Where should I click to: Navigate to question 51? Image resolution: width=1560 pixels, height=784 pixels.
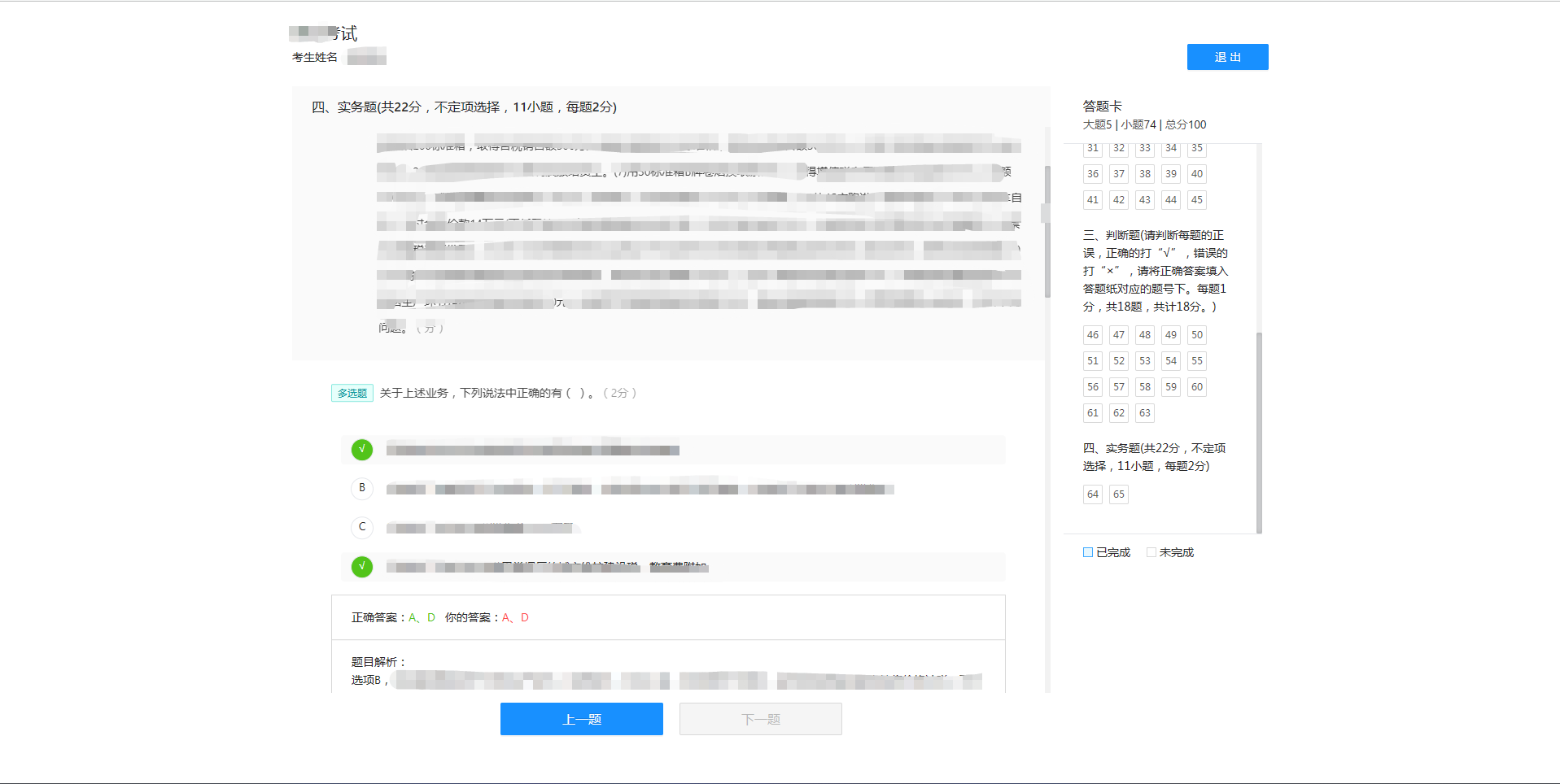pyautogui.click(x=1093, y=361)
